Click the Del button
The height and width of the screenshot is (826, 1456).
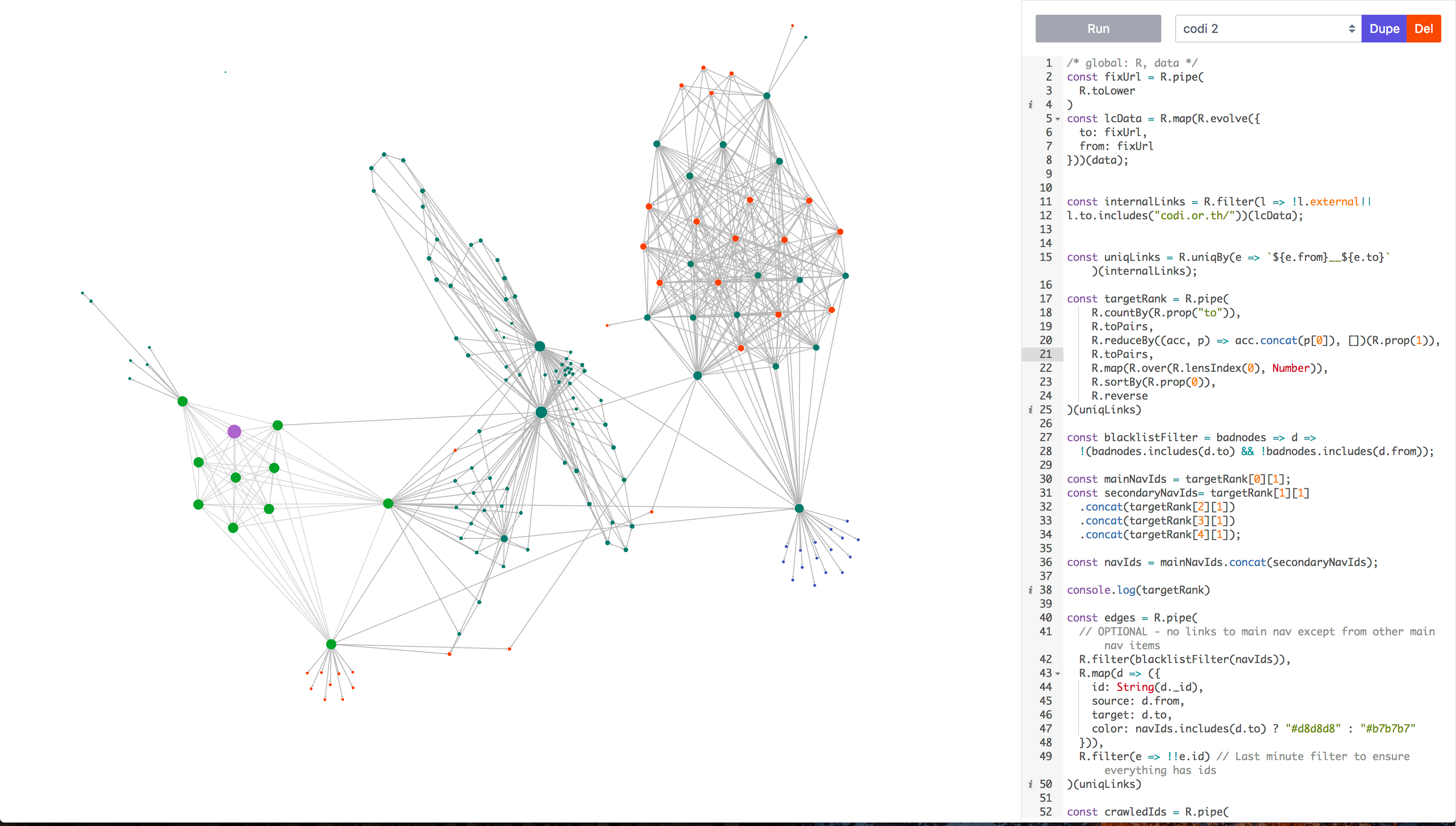(x=1423, y=28)
